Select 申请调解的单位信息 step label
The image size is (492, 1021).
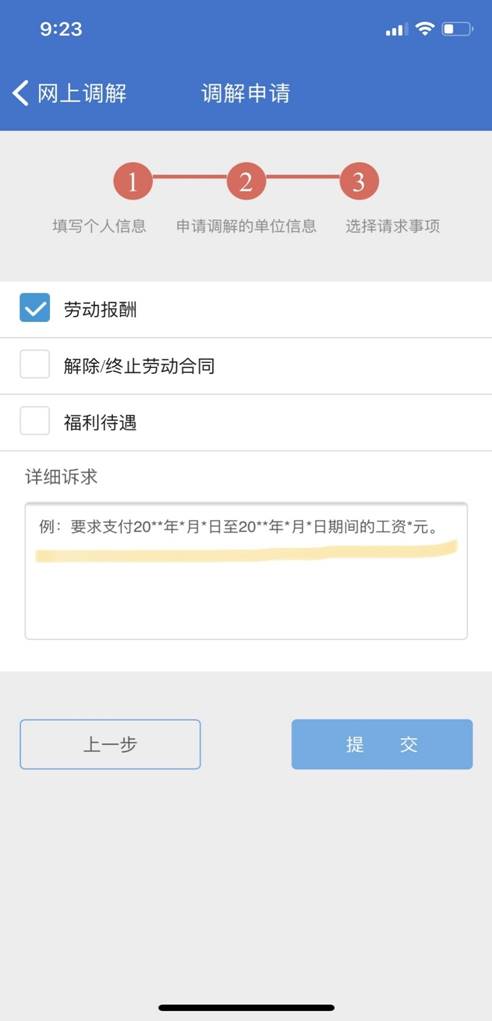tap(247, 226)
